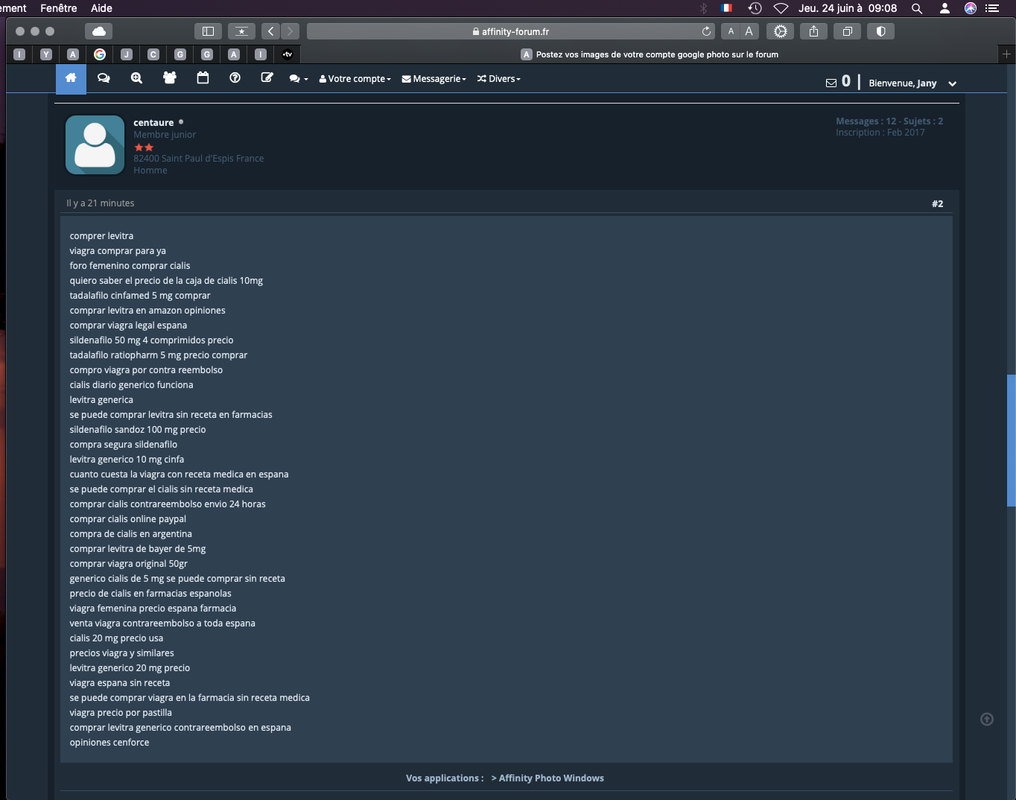Click the 'Inscription : Feb 2017' text
The height and width of the screenshot is (800, 1016).
tap(880, 132)
